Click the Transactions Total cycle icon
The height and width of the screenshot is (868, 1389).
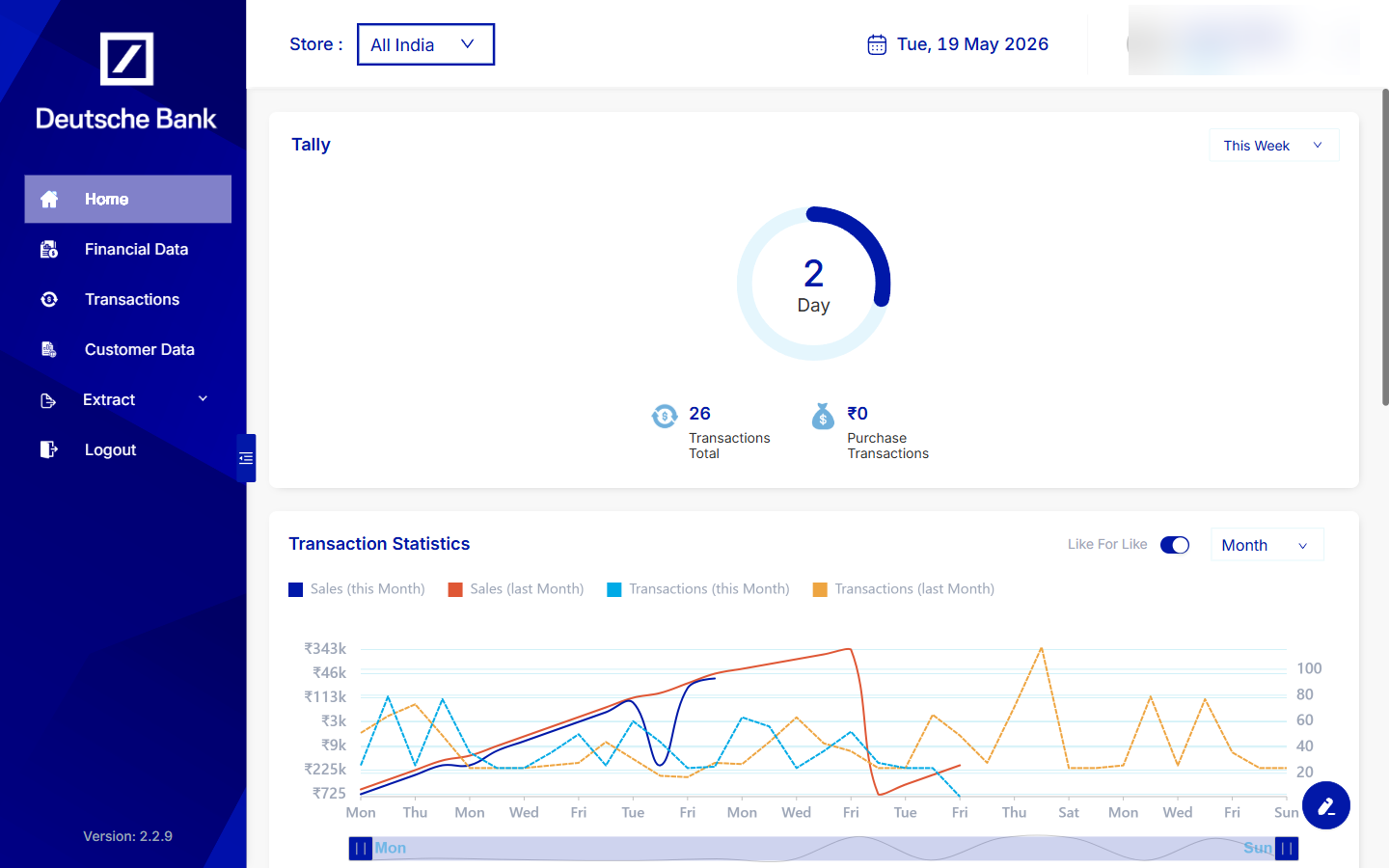pos(665,417)
